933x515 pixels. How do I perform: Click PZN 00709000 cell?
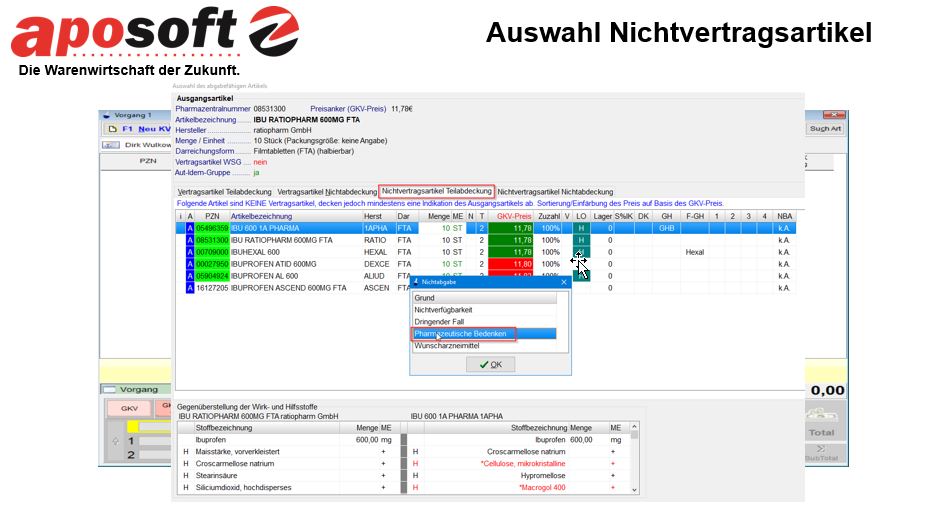(x=212, y=252)
